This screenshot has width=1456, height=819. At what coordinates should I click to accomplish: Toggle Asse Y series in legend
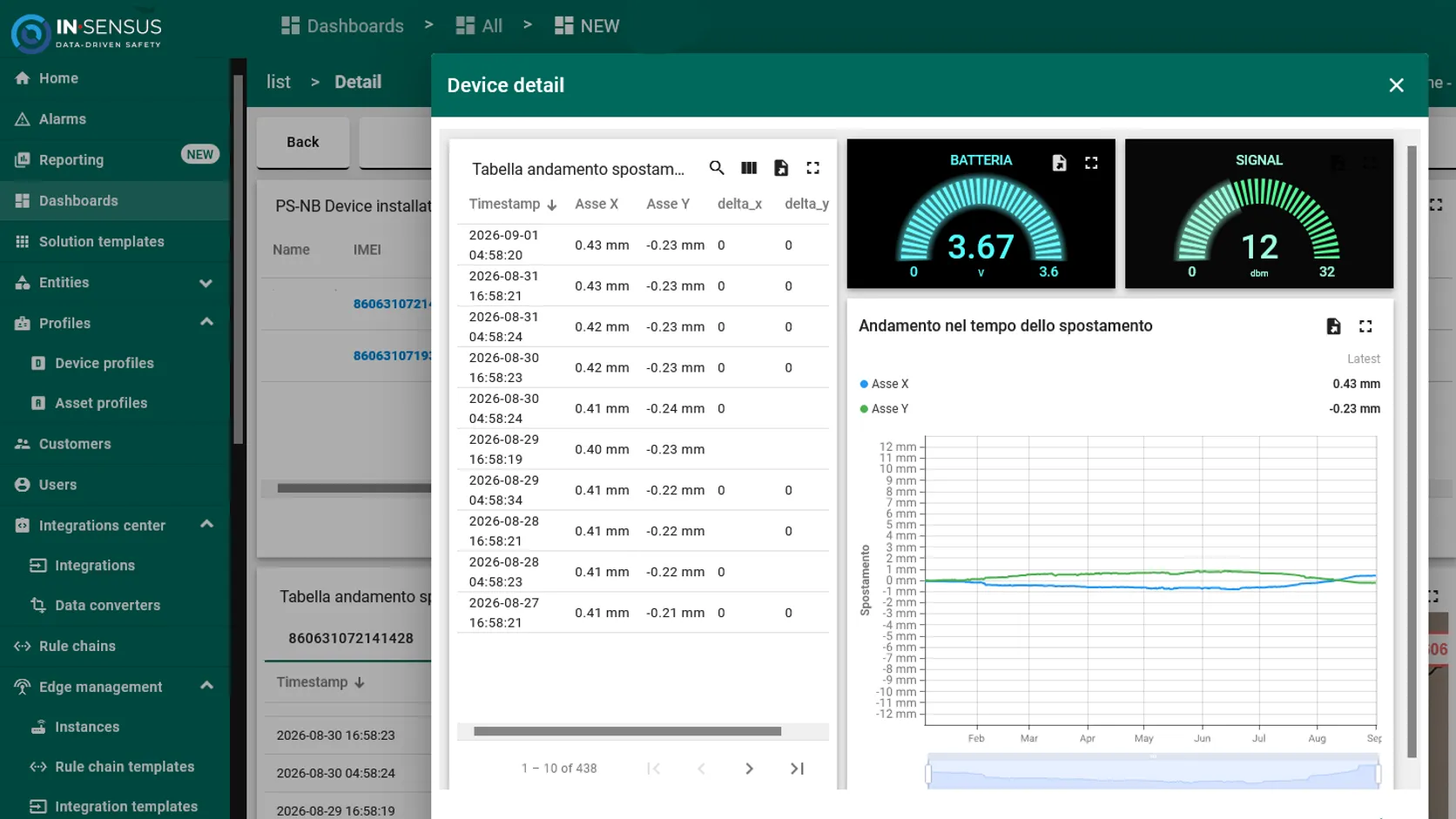pos(884,409)
